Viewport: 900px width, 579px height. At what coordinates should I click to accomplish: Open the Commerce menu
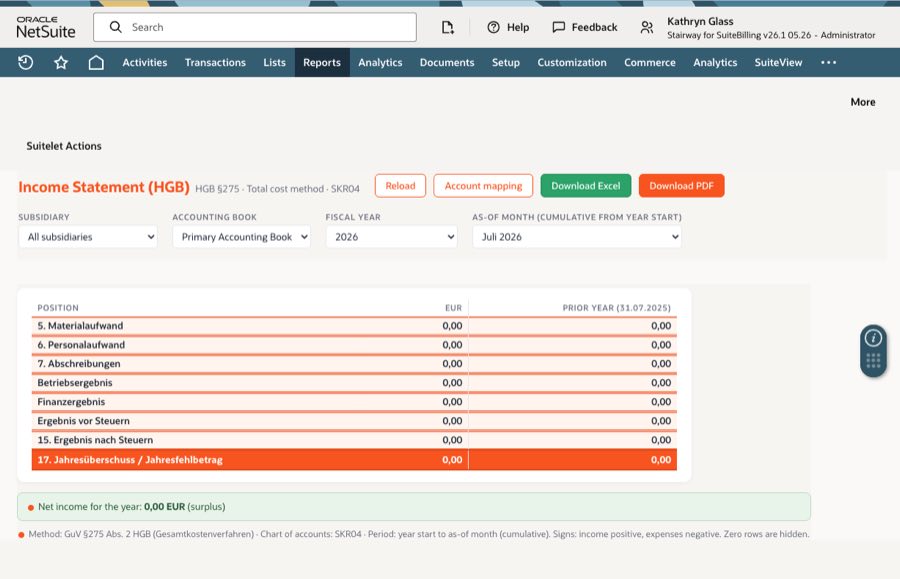click(x=650, y=63)
